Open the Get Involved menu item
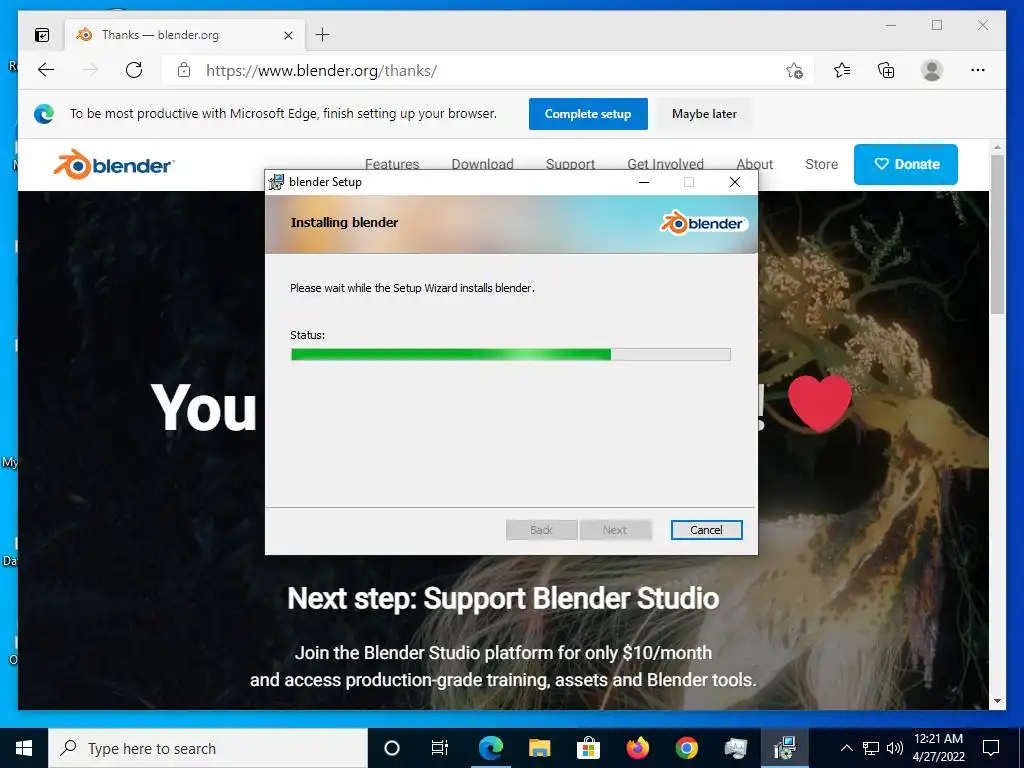The image size is (1024, 768). [x=665, y=164]
